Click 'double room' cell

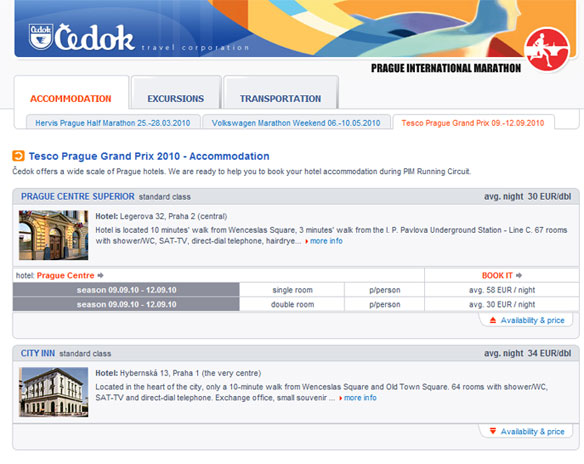[292, 305]
